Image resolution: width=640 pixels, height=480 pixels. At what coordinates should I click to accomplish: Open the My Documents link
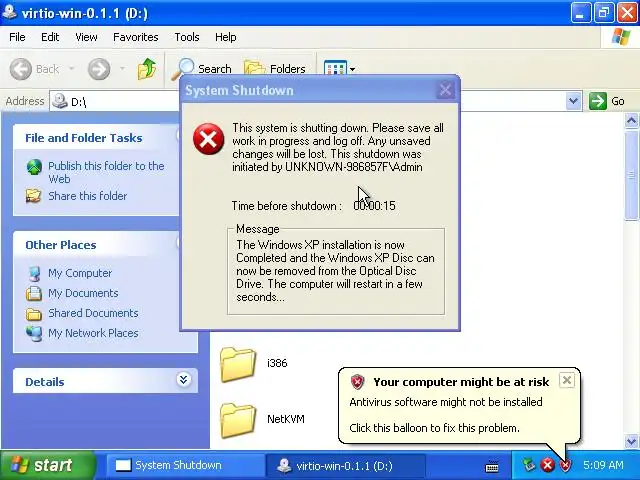(83, 293)
